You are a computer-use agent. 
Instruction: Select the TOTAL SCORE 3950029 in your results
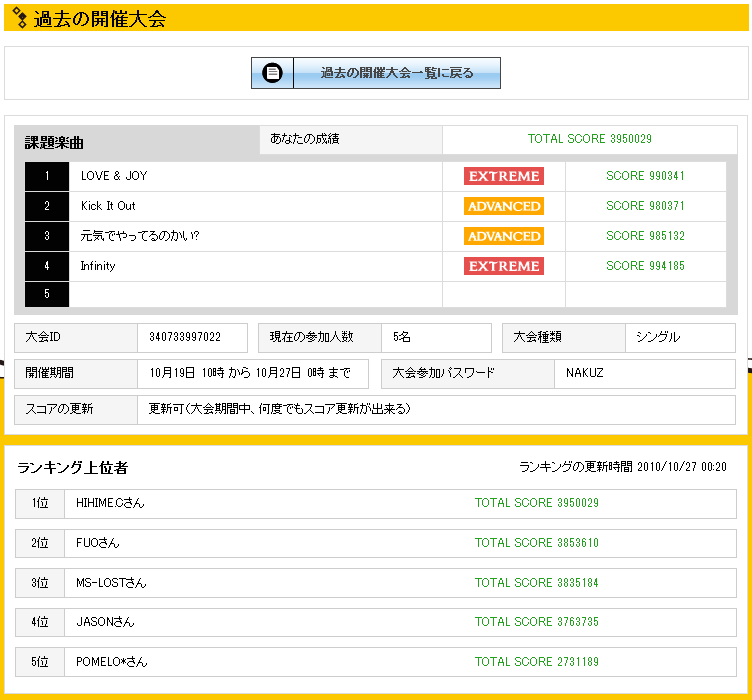(x=589, y=139)
